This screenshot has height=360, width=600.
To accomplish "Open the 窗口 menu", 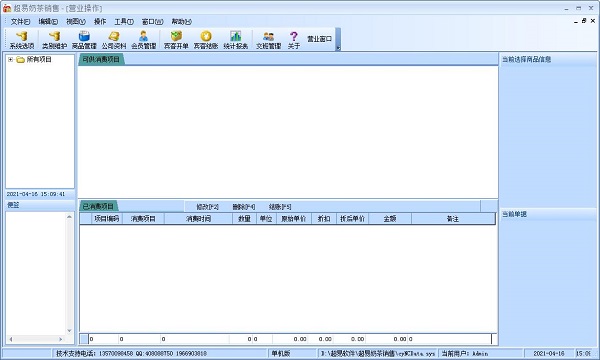I will click(x=152, y=21).
